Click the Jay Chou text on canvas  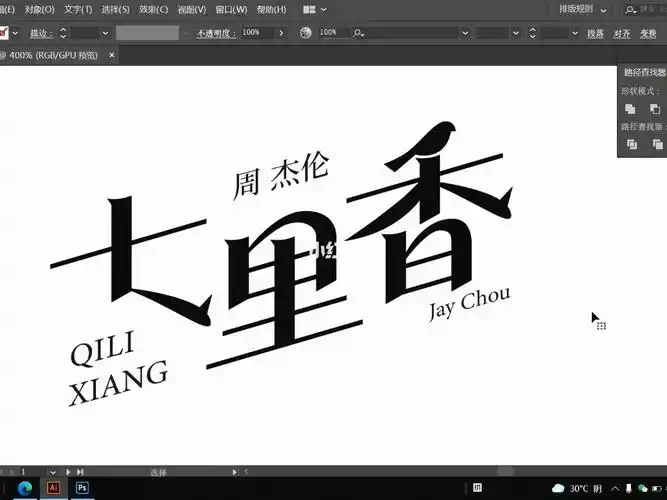(x=469, y=302)
